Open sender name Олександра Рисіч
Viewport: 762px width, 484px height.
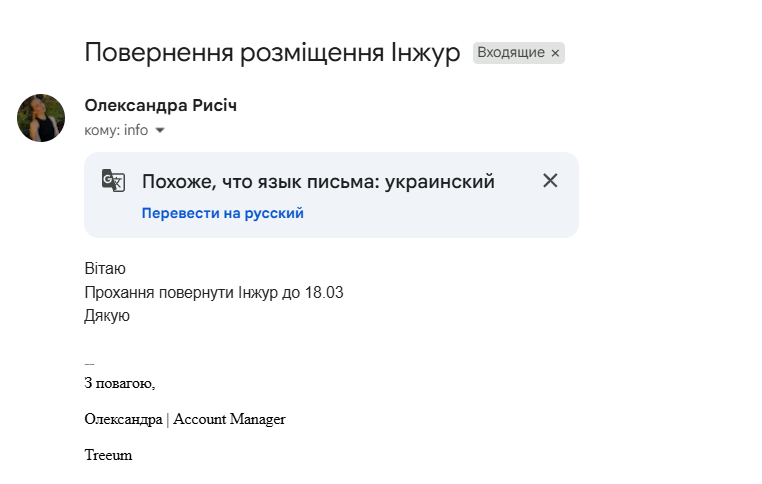161,106
